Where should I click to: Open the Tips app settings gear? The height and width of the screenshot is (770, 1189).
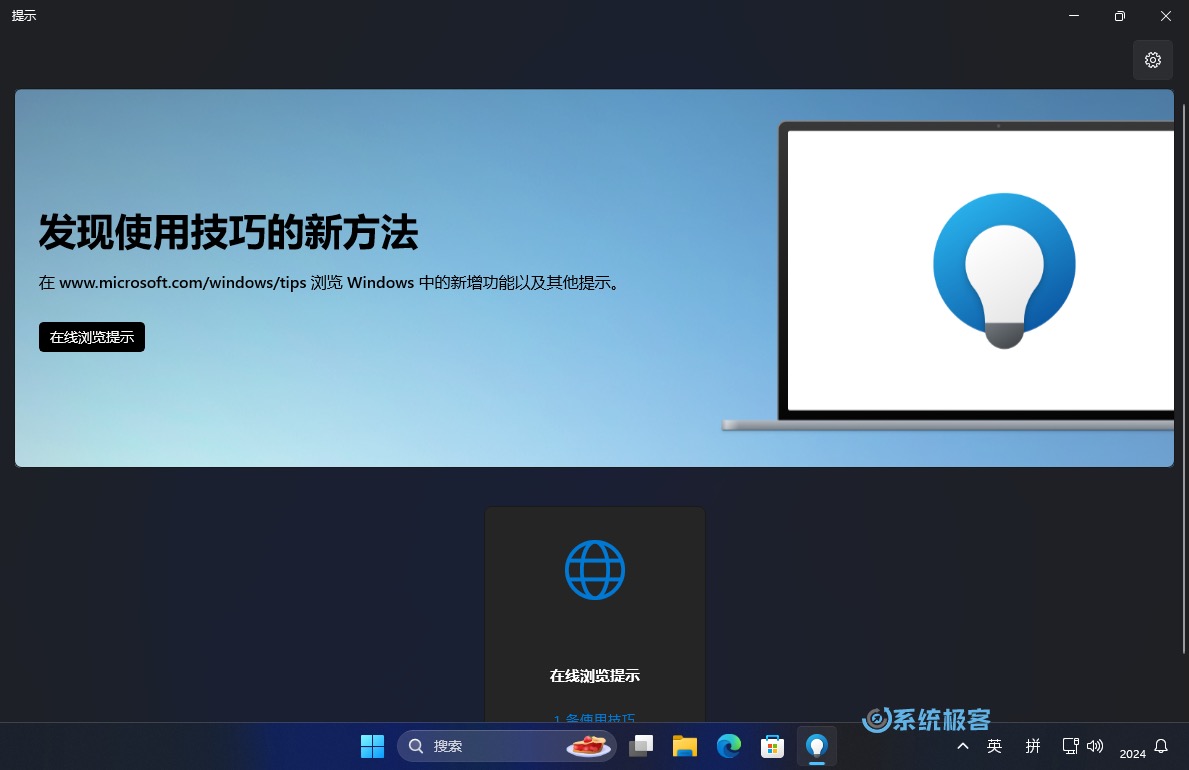tap(1152, 60)
